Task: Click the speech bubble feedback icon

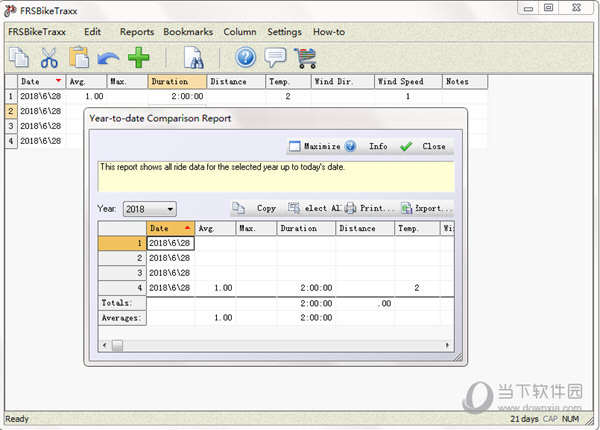Action: pyautogui.click(x=275, y=57)
